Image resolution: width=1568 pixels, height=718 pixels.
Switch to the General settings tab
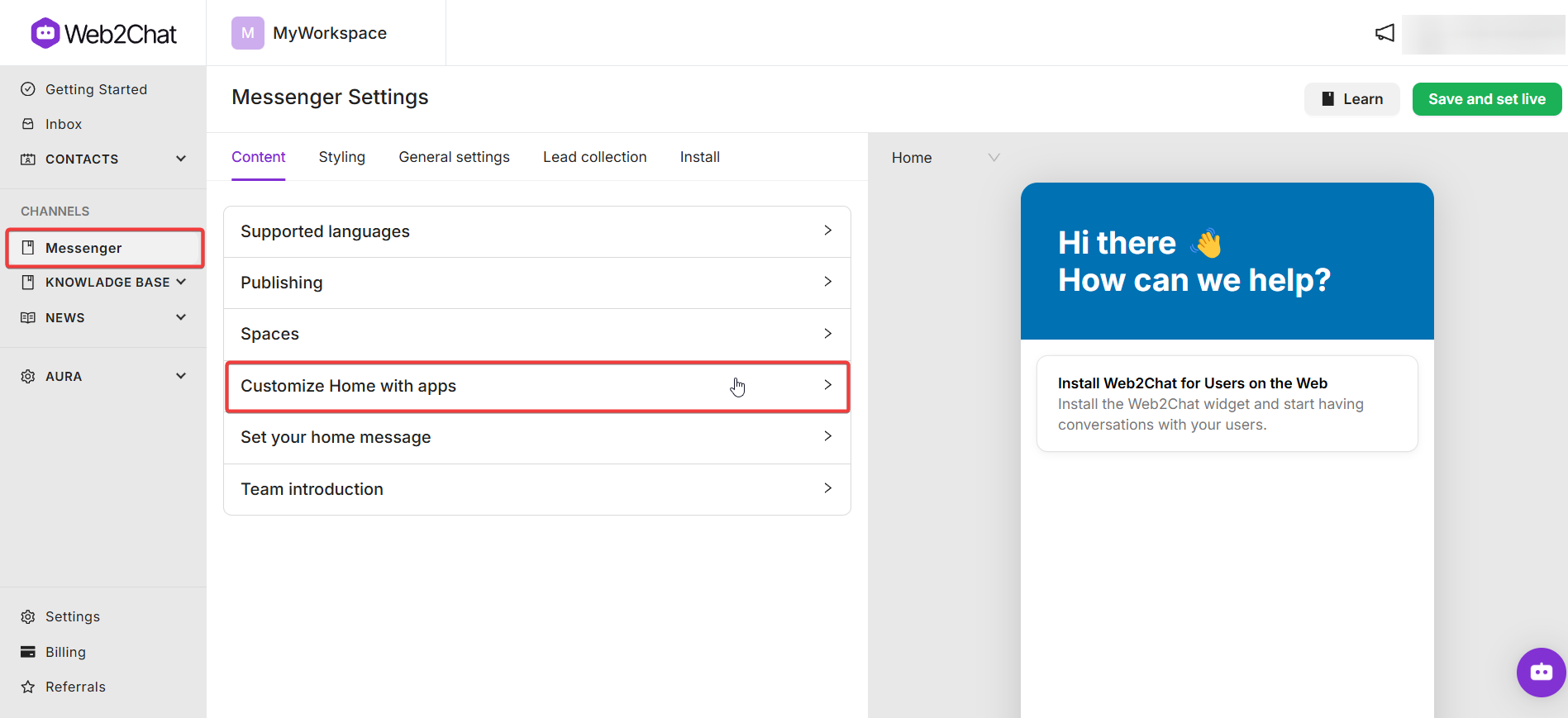[454, 157]
